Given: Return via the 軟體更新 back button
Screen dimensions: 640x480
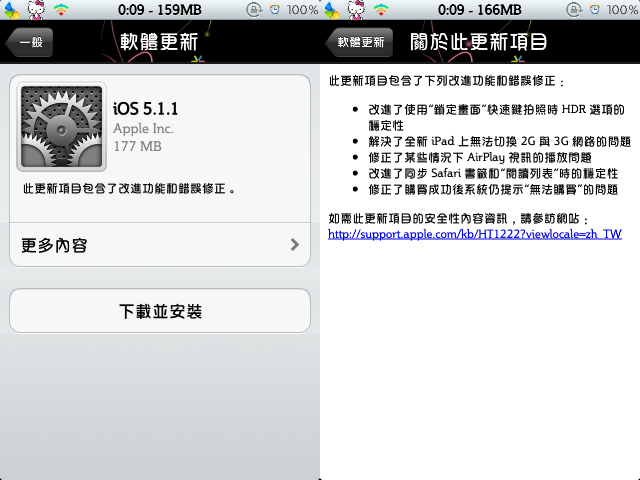Looking at the screenshot, I should tap(359, 42).
